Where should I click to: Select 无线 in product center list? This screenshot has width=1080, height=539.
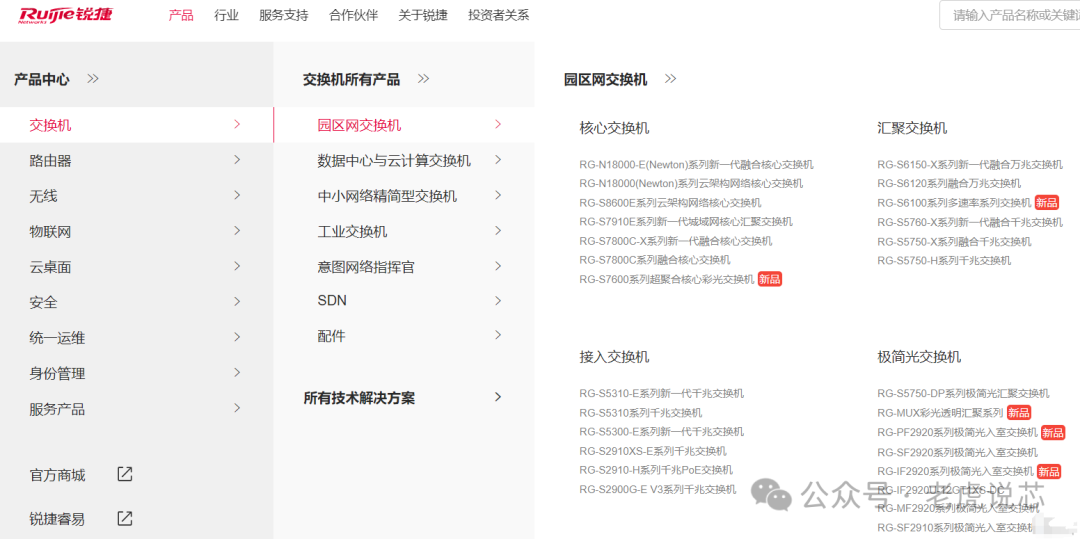[x=43, y=196]
